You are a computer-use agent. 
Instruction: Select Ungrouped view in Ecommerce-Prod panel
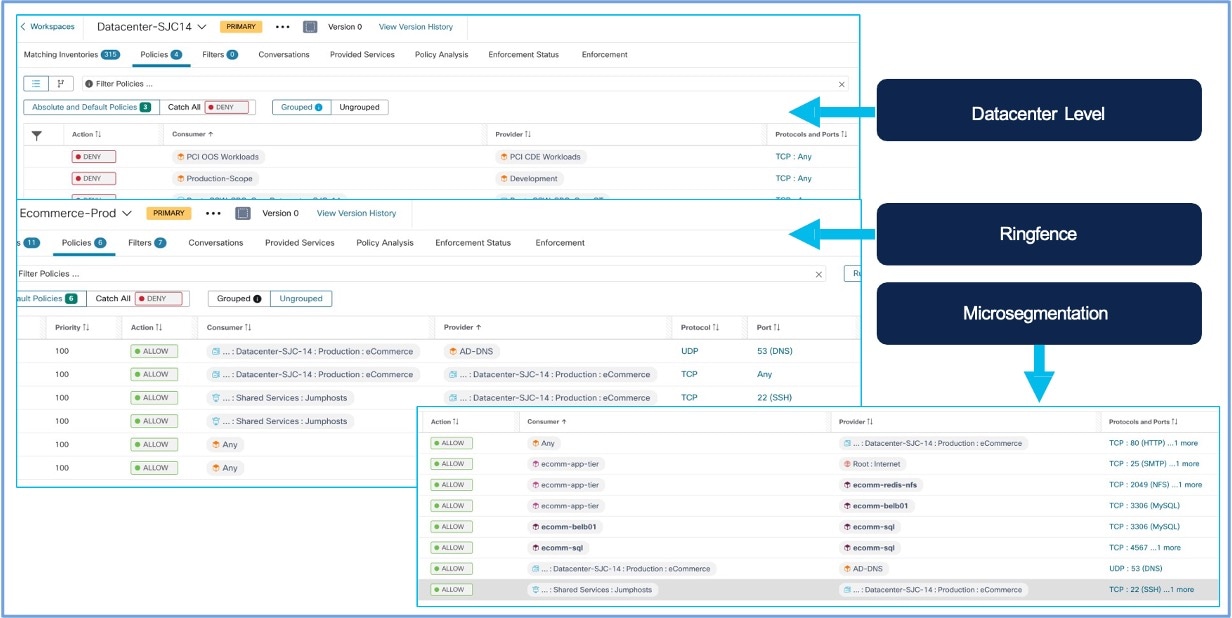click(x=301, y=298)
